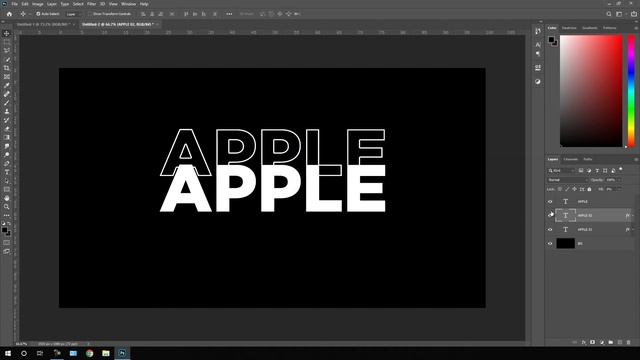Open the Windows Start button
This screenshot has height=360, width=640.
[8, 353]
